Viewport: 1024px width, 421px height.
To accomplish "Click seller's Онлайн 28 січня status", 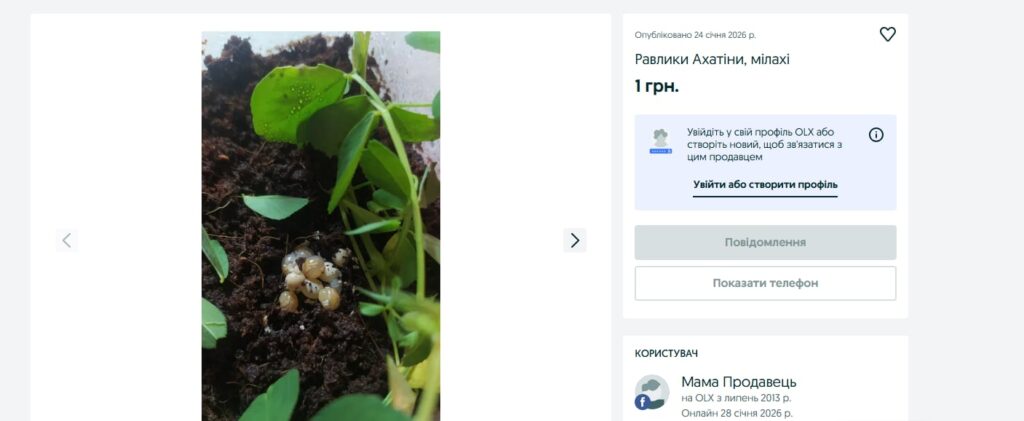I will 737,413.
